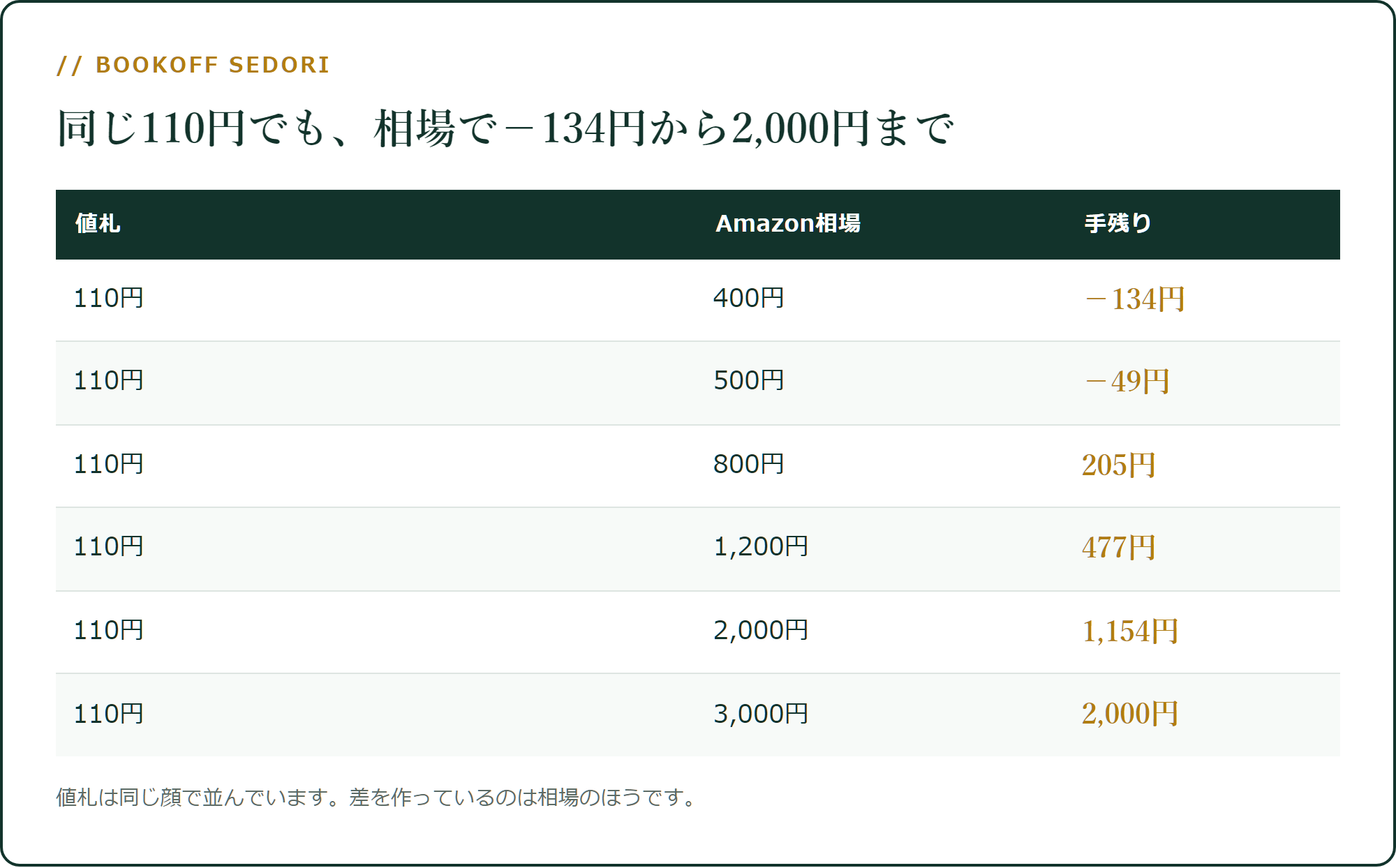Viewport: 1396px width, 868px height.
Task: Click the 110円 price tag in the 800円 row
Action: click(x=108, y=464)
